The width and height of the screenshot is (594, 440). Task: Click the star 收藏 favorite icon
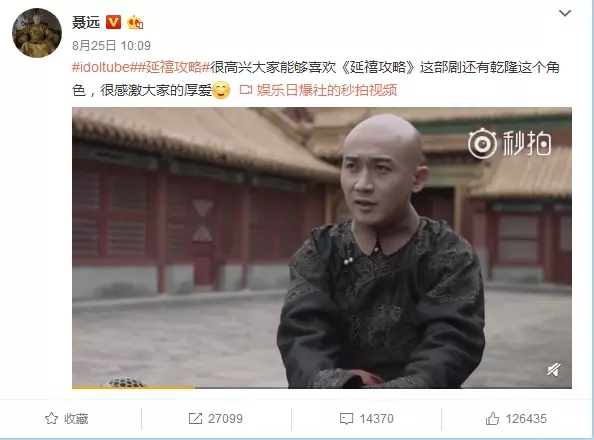[x=52, y=418]
